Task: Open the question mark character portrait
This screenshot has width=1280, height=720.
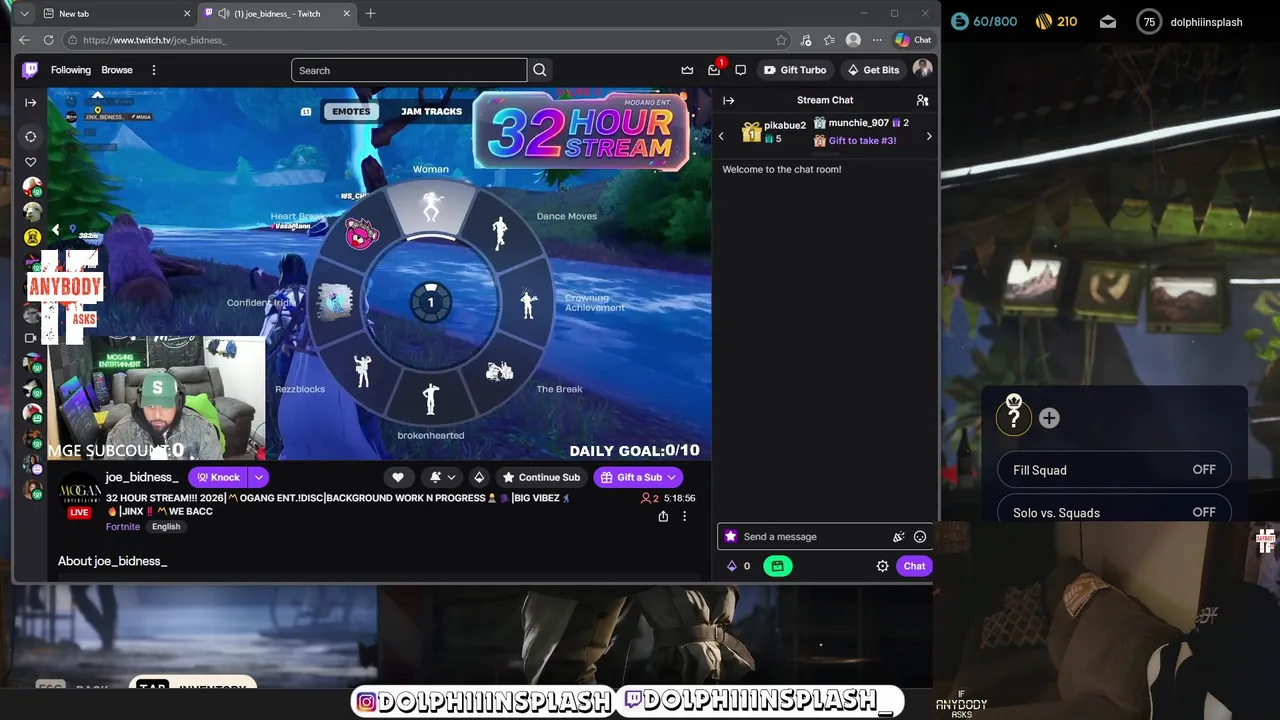Action: point(1013,416)
